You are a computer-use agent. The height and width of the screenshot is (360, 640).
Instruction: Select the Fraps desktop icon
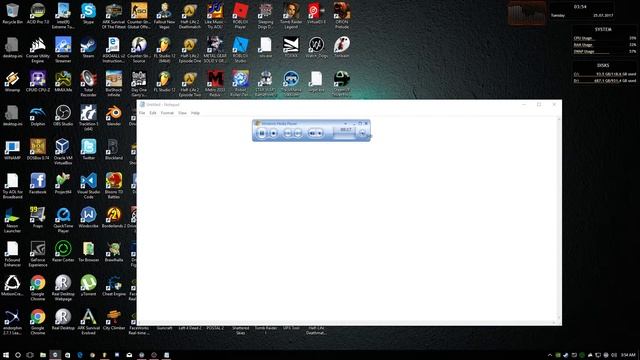pos(38,218)
